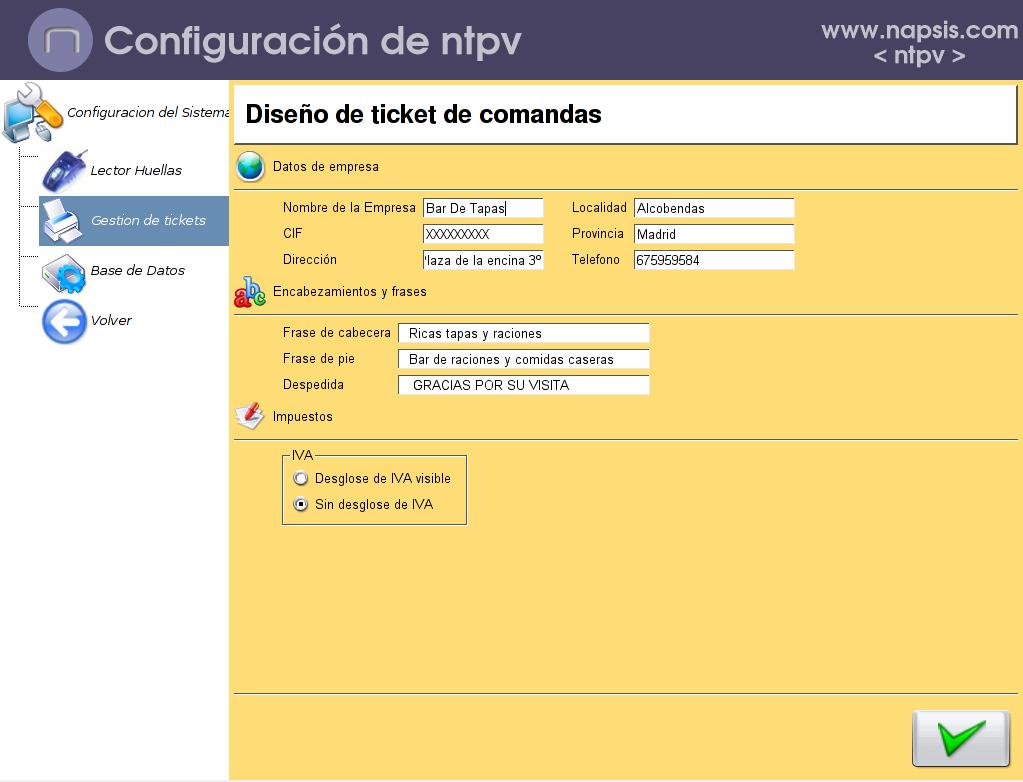
Task: Open the Gestion de tickets menu entry
Action: coord(148,221)
